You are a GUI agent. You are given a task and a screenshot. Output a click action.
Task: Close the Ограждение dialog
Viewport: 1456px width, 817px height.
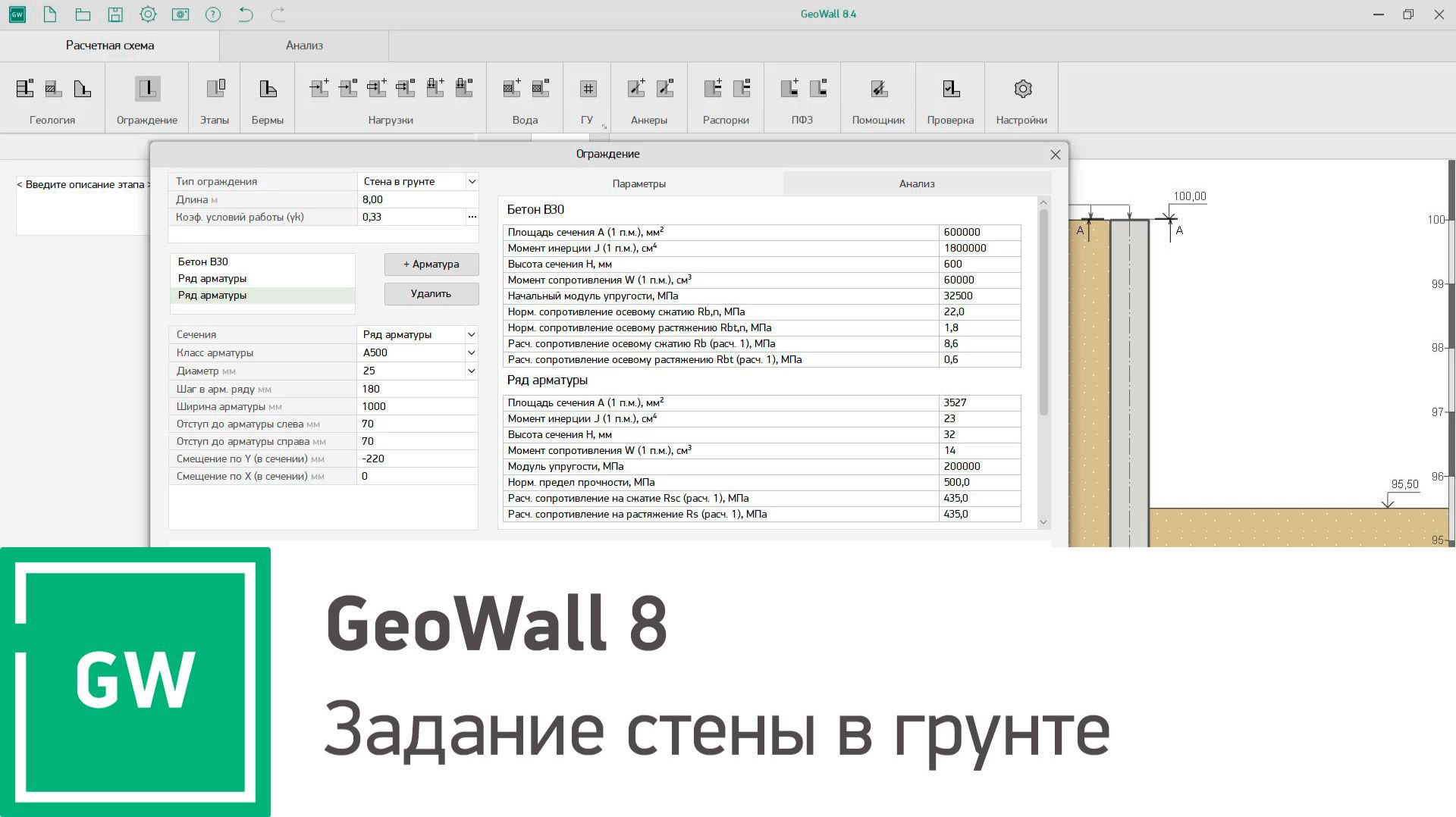(1055, 155)
